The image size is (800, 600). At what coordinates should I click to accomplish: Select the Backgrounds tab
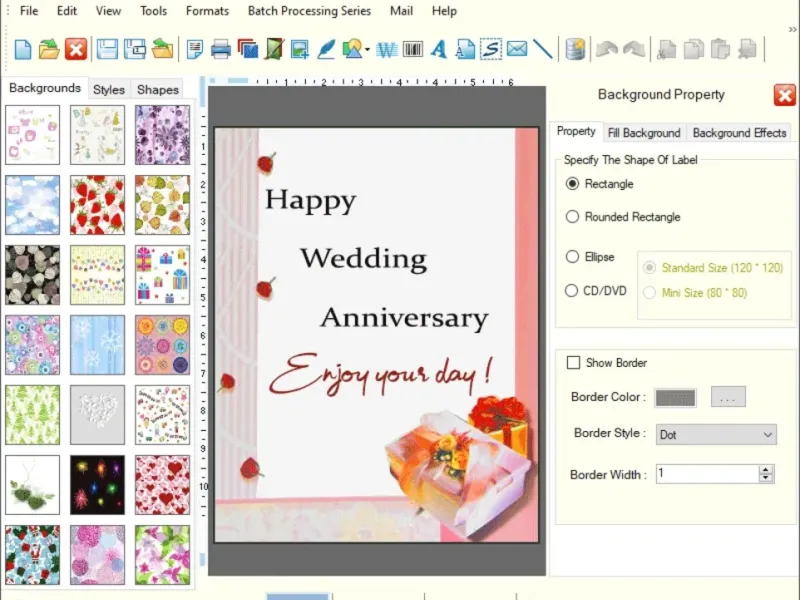pos(45,88)
